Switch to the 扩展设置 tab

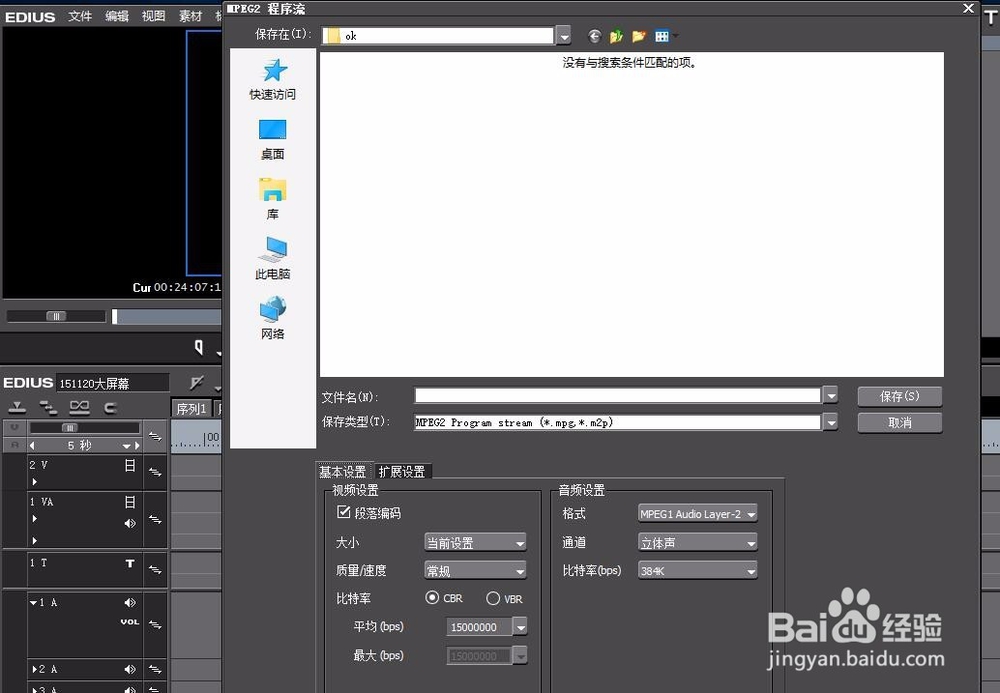[402, 472]
